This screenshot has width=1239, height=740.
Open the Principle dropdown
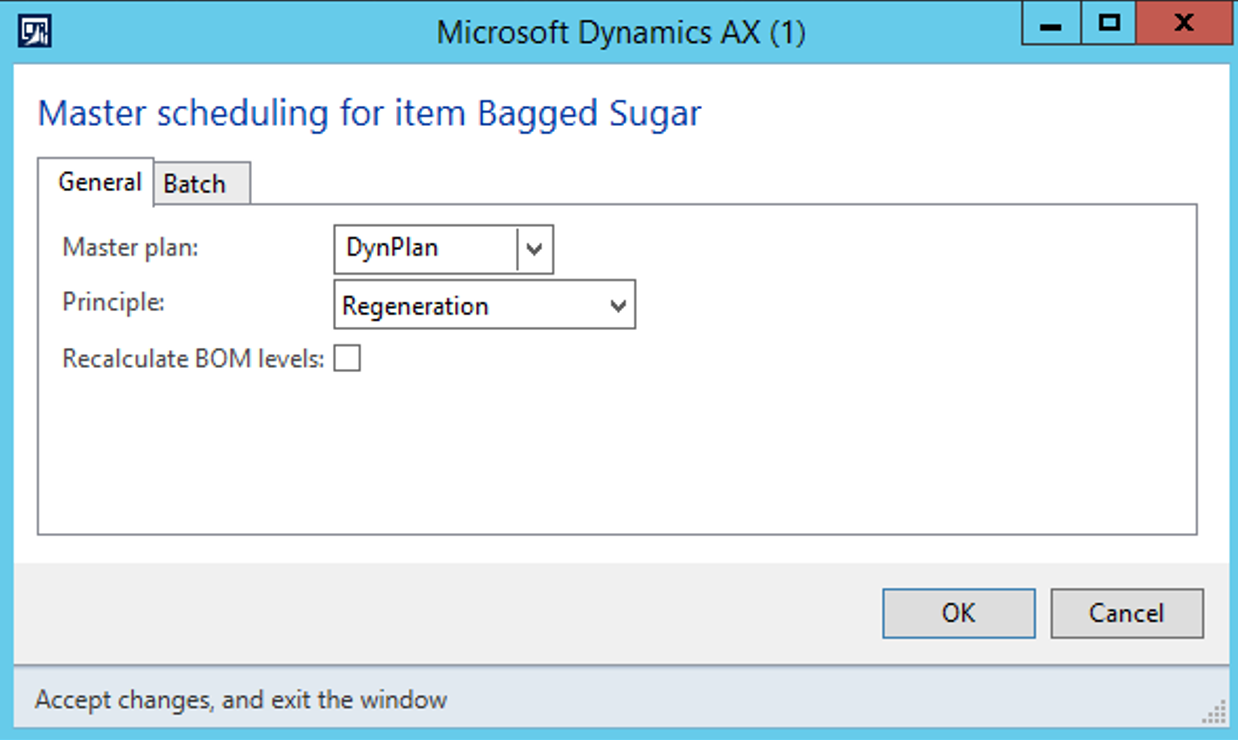point(618,305)
